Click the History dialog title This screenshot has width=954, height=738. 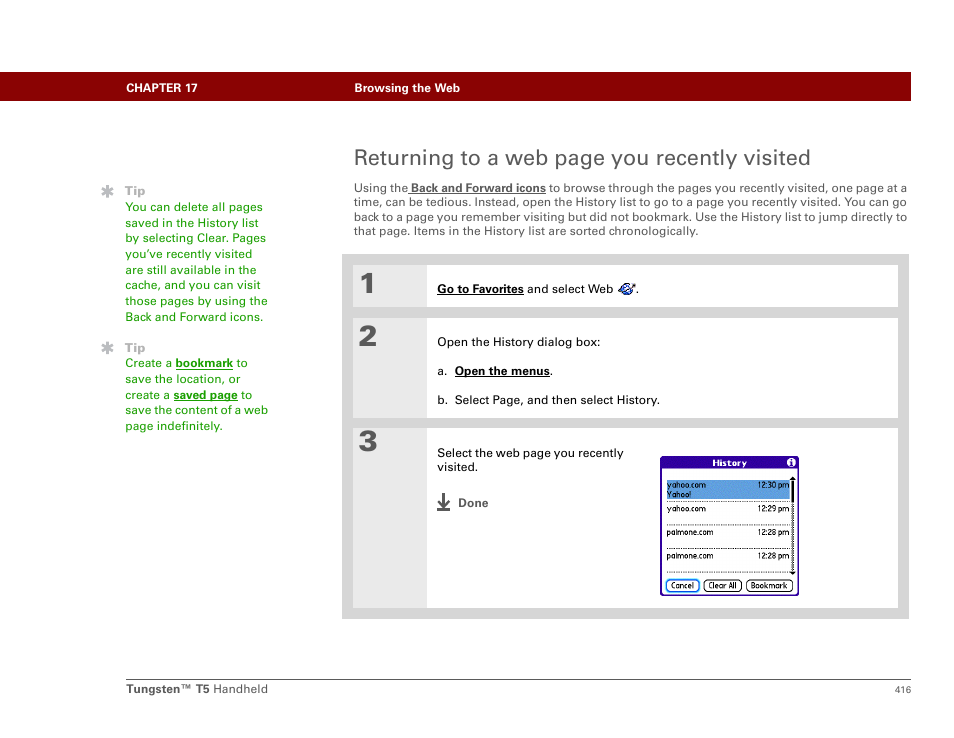click(729, 463)
